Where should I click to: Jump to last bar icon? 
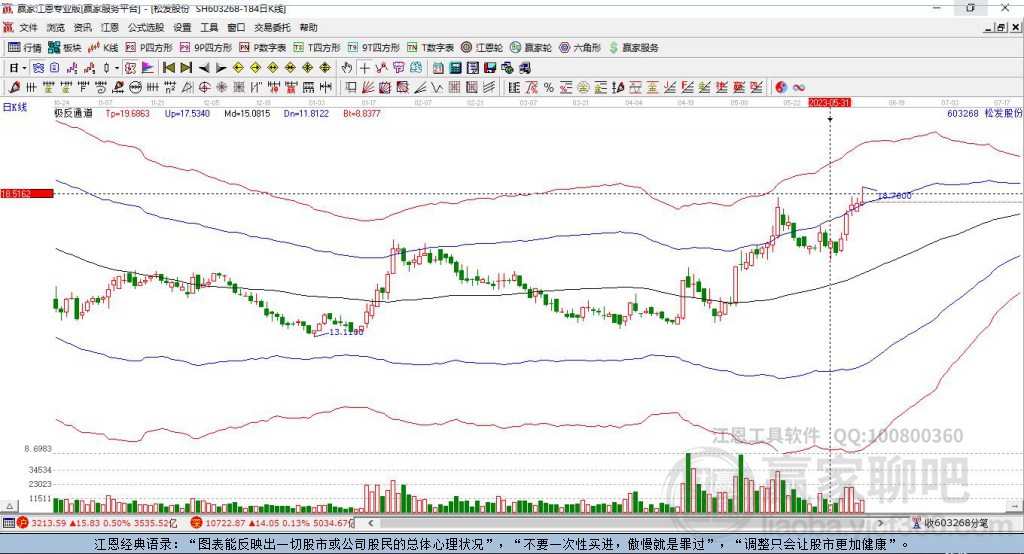point(186,68)
